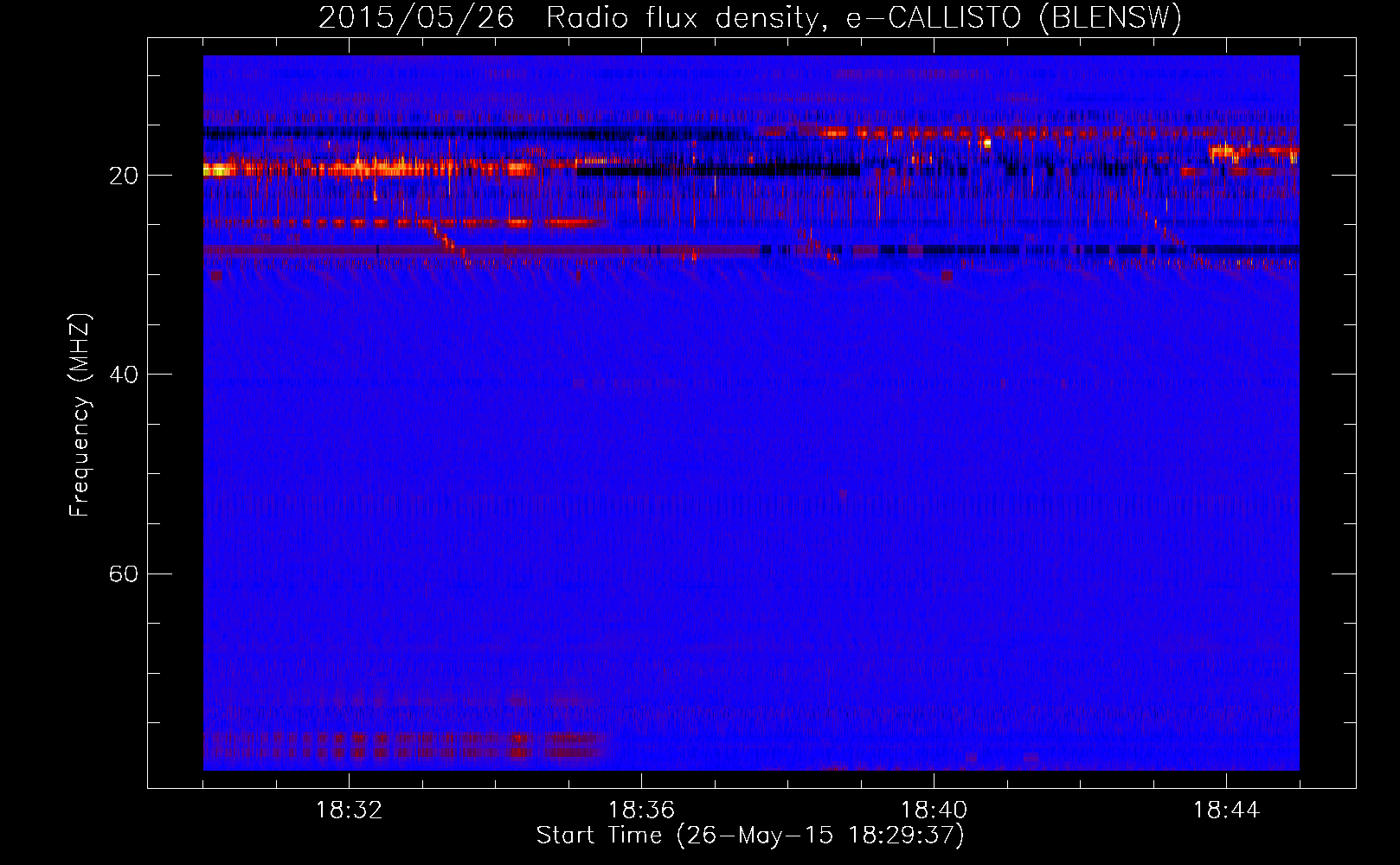Click the bright yellow burst near 20 MHz at the spectrogram start
This screenshot has width=1400, height=865.
[x=218, y=170]
